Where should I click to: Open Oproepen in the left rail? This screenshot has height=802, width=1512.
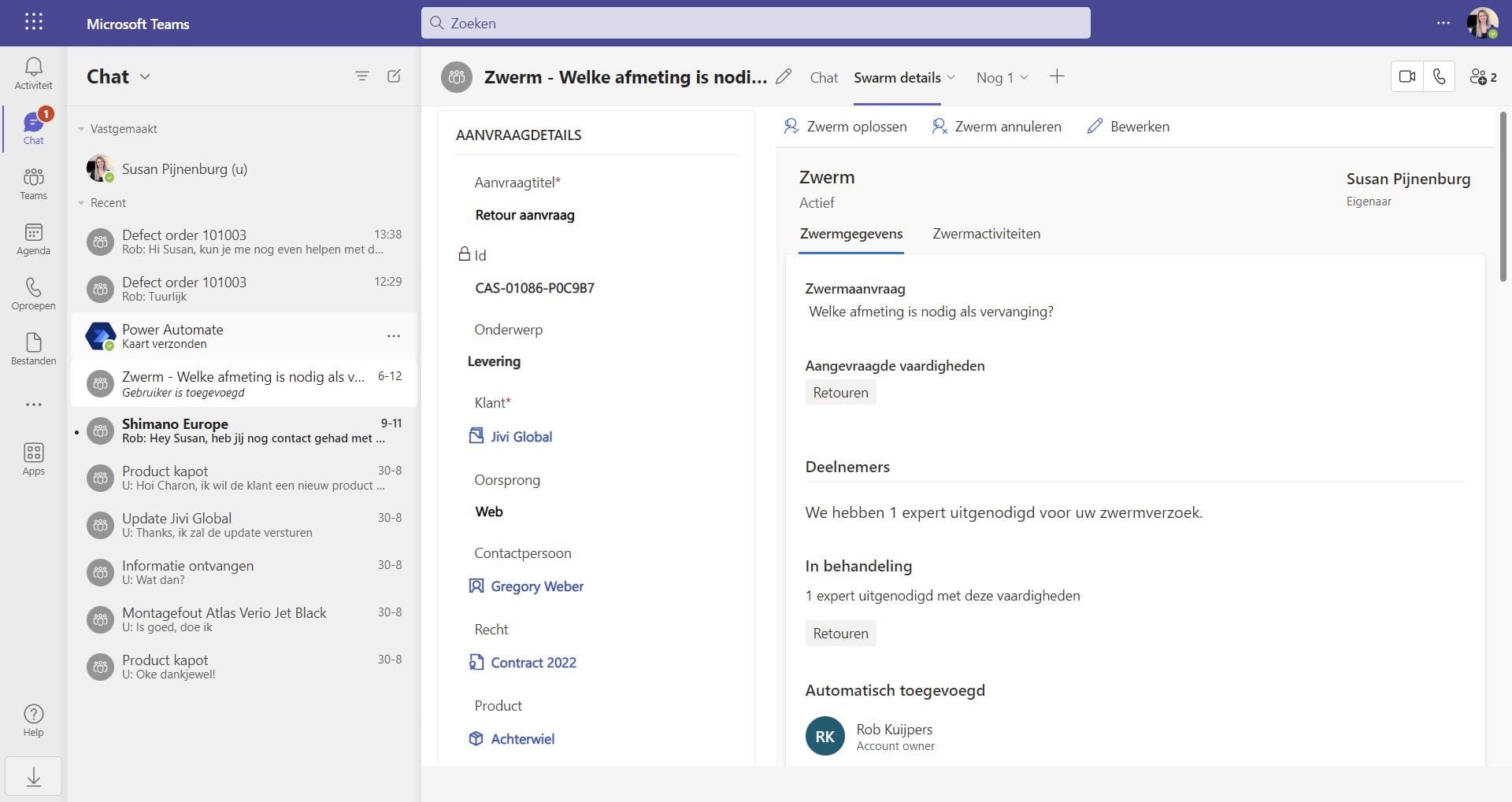click(33, 294)
